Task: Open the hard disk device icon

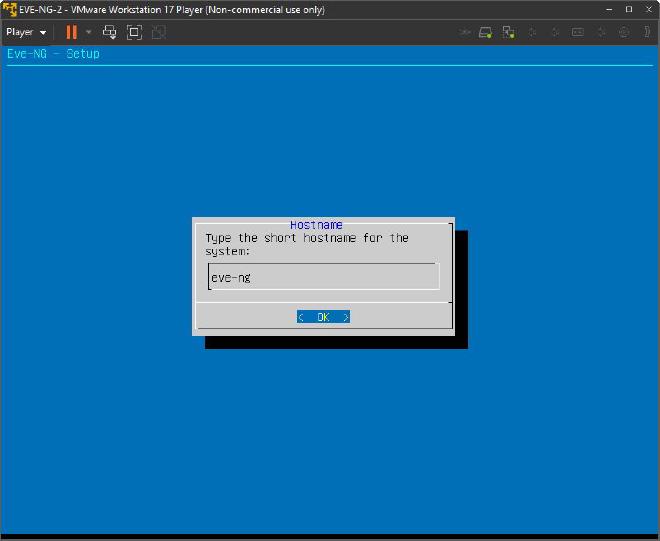Action: 485,32
